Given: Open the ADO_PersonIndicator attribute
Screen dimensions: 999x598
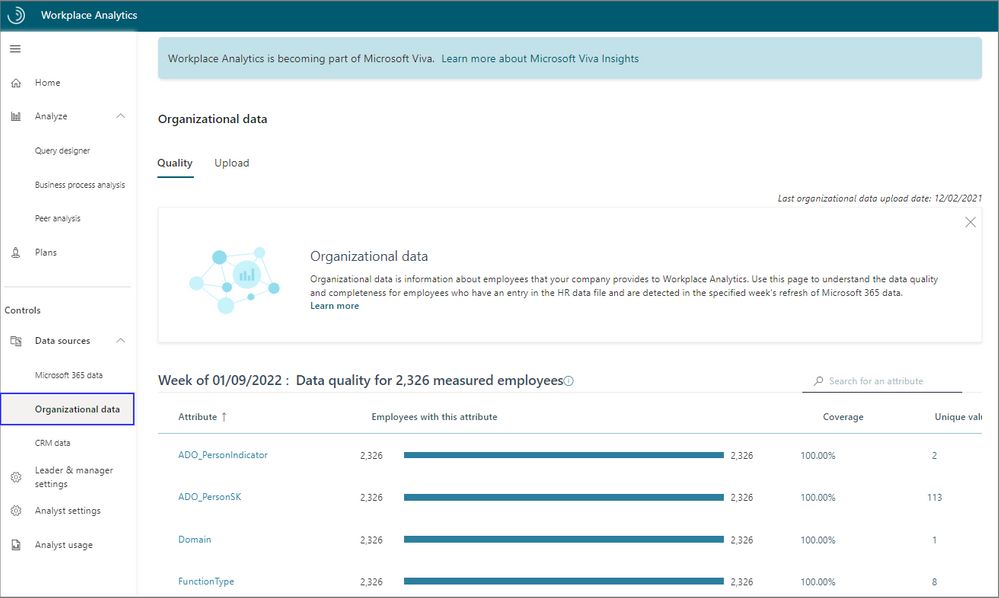Looking at the screenshot, I should click(223, 455).
